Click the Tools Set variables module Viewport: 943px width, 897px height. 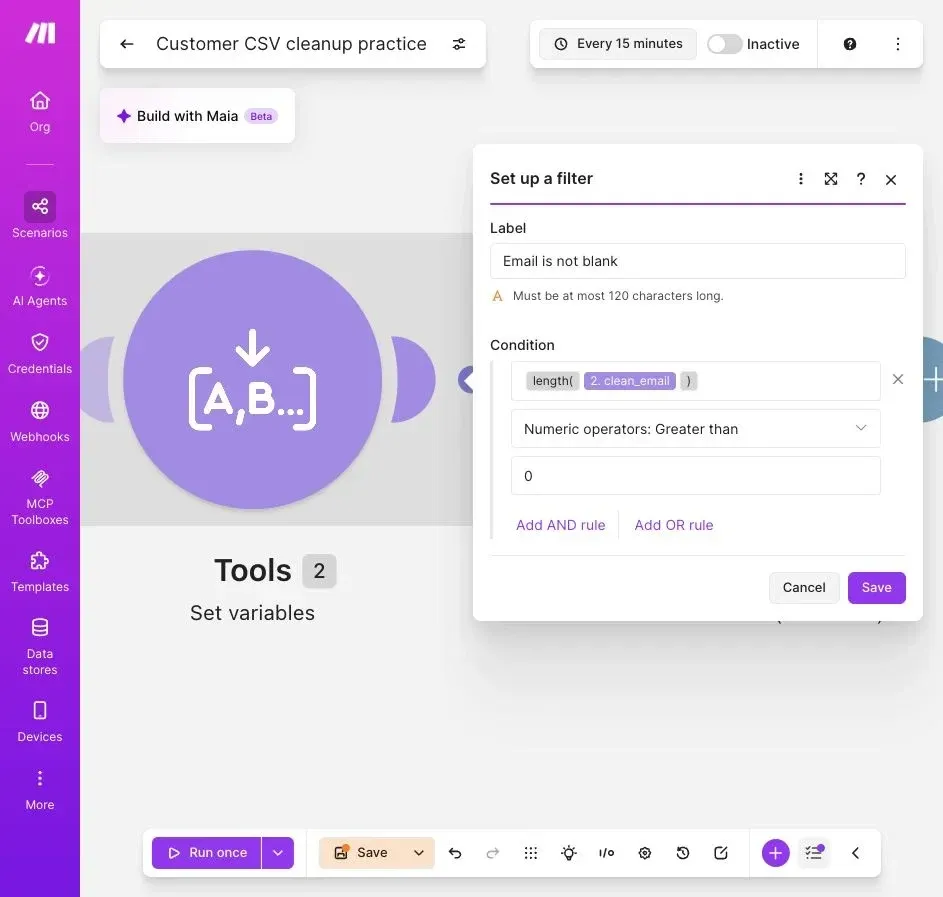(253, 379)
